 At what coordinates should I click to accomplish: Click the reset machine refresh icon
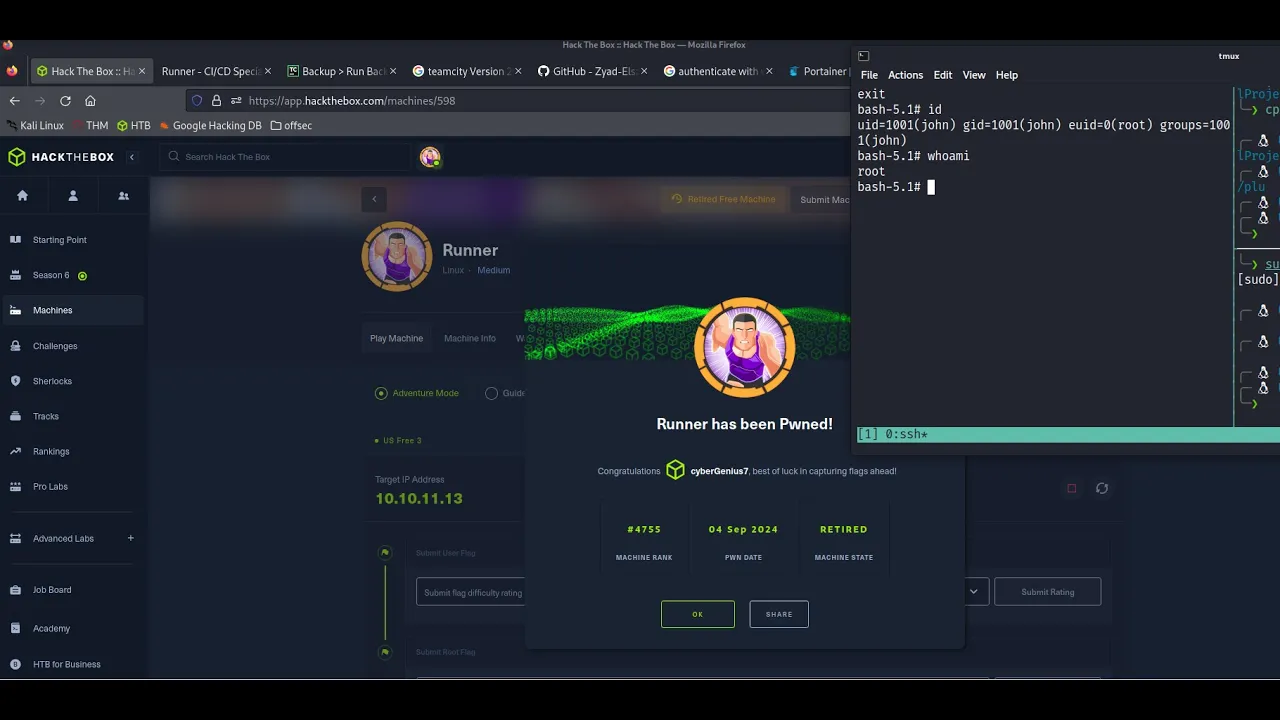1101,488
